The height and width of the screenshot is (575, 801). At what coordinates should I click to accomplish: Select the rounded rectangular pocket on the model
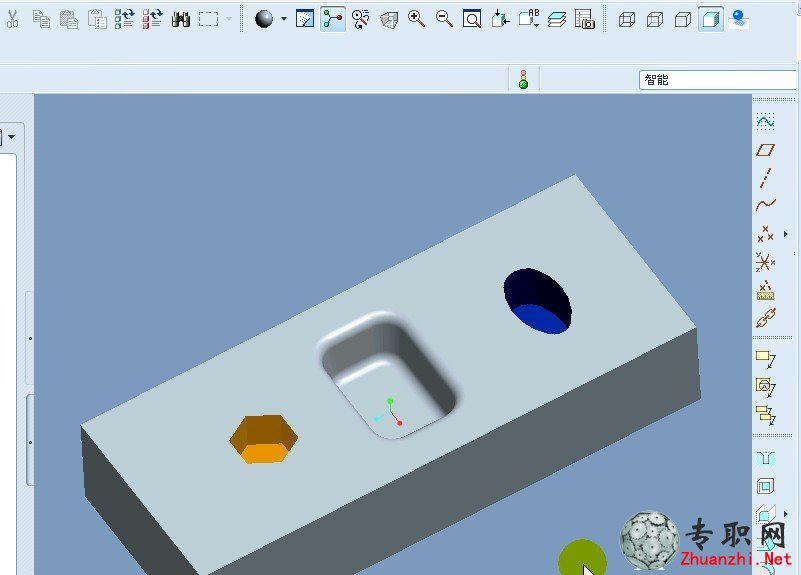388,375
